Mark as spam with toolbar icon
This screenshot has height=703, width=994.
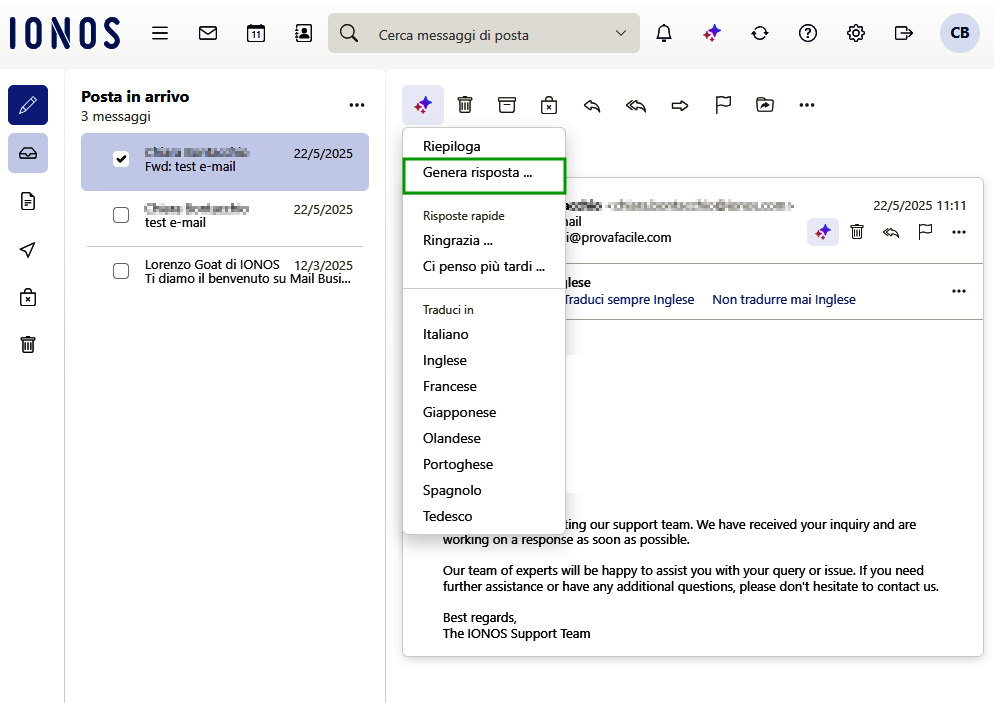[549, 105]
